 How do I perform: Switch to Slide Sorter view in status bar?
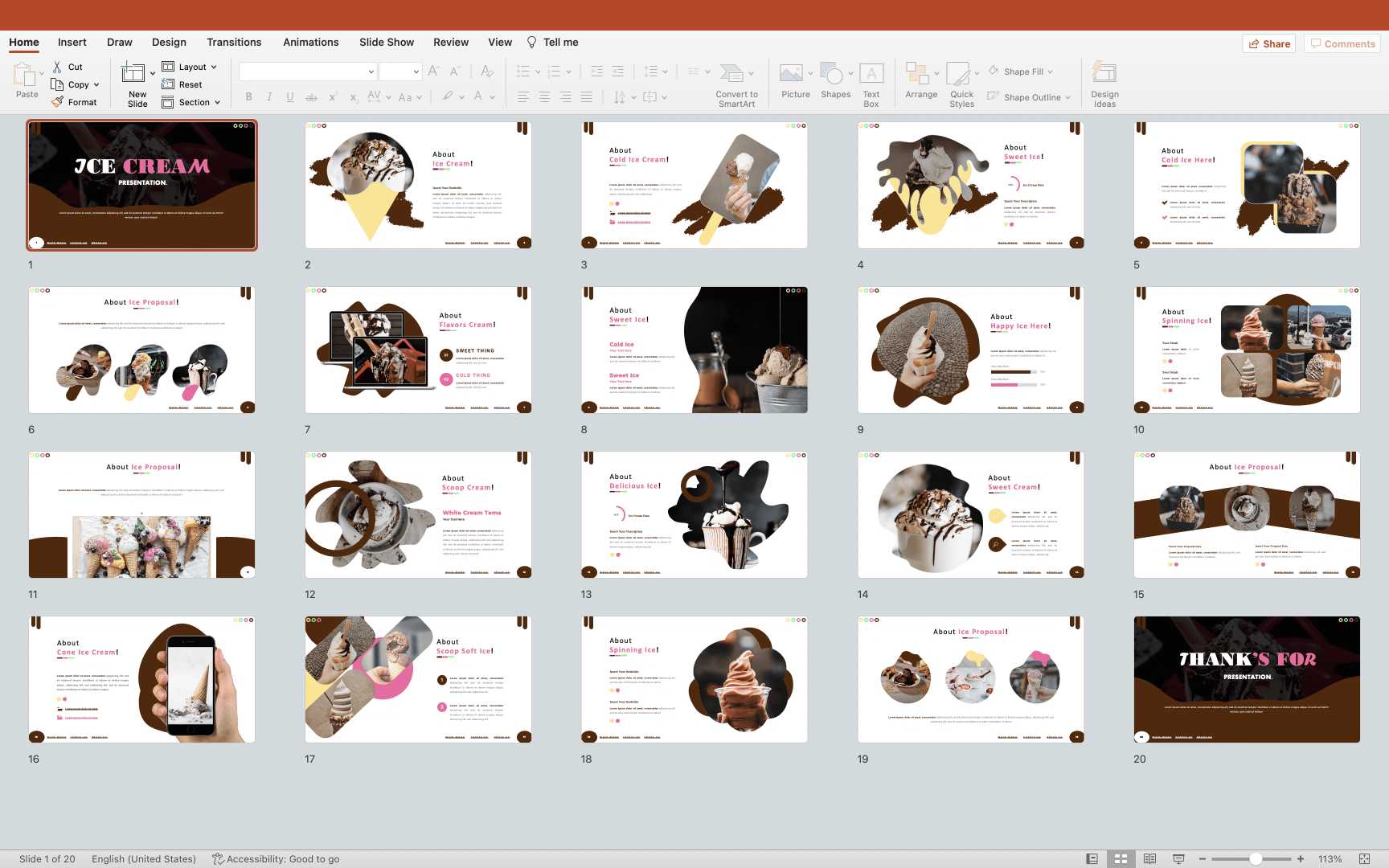tap(1121, 859)
